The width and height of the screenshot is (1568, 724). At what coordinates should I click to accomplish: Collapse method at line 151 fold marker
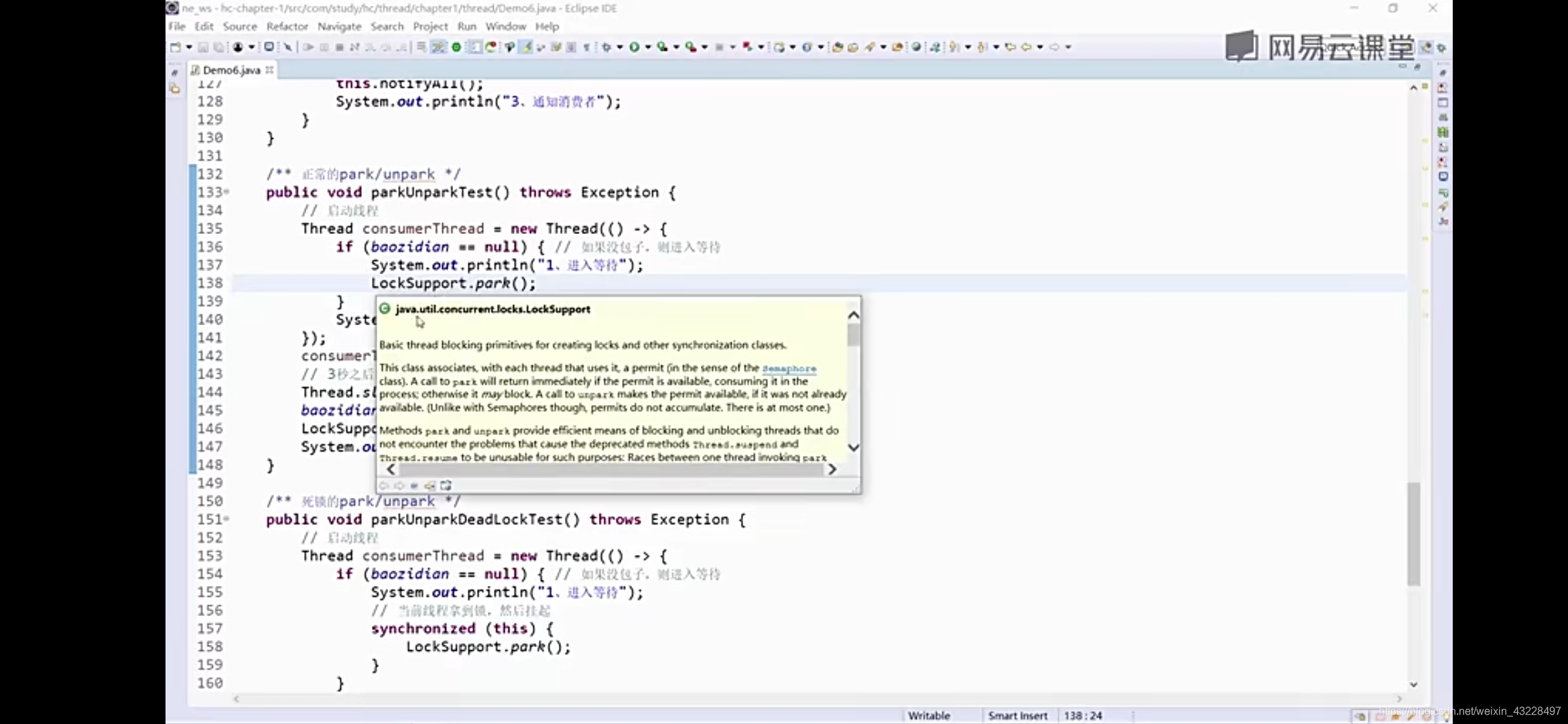tap(226, 519)
